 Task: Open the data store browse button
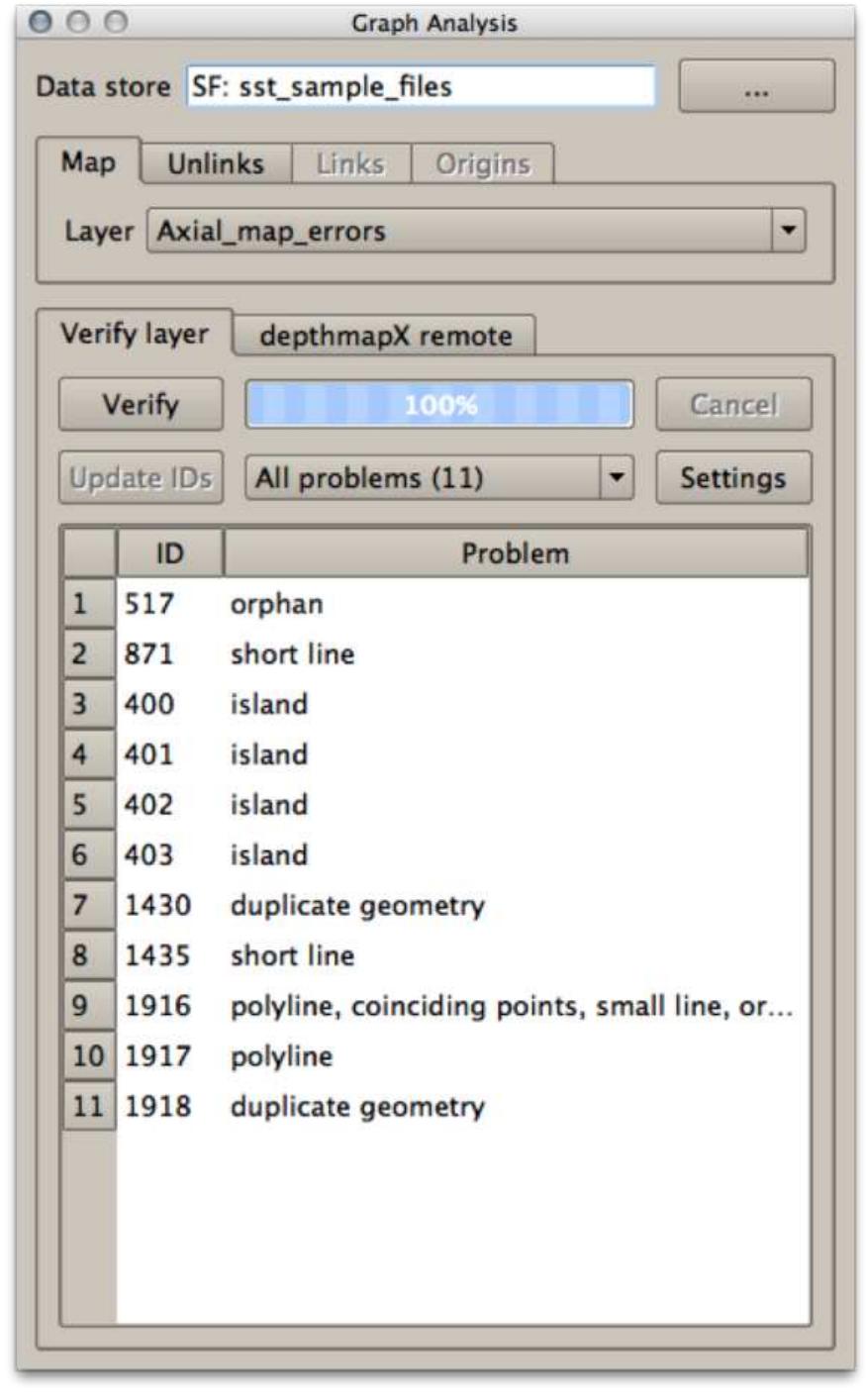(x=756, y=87)
